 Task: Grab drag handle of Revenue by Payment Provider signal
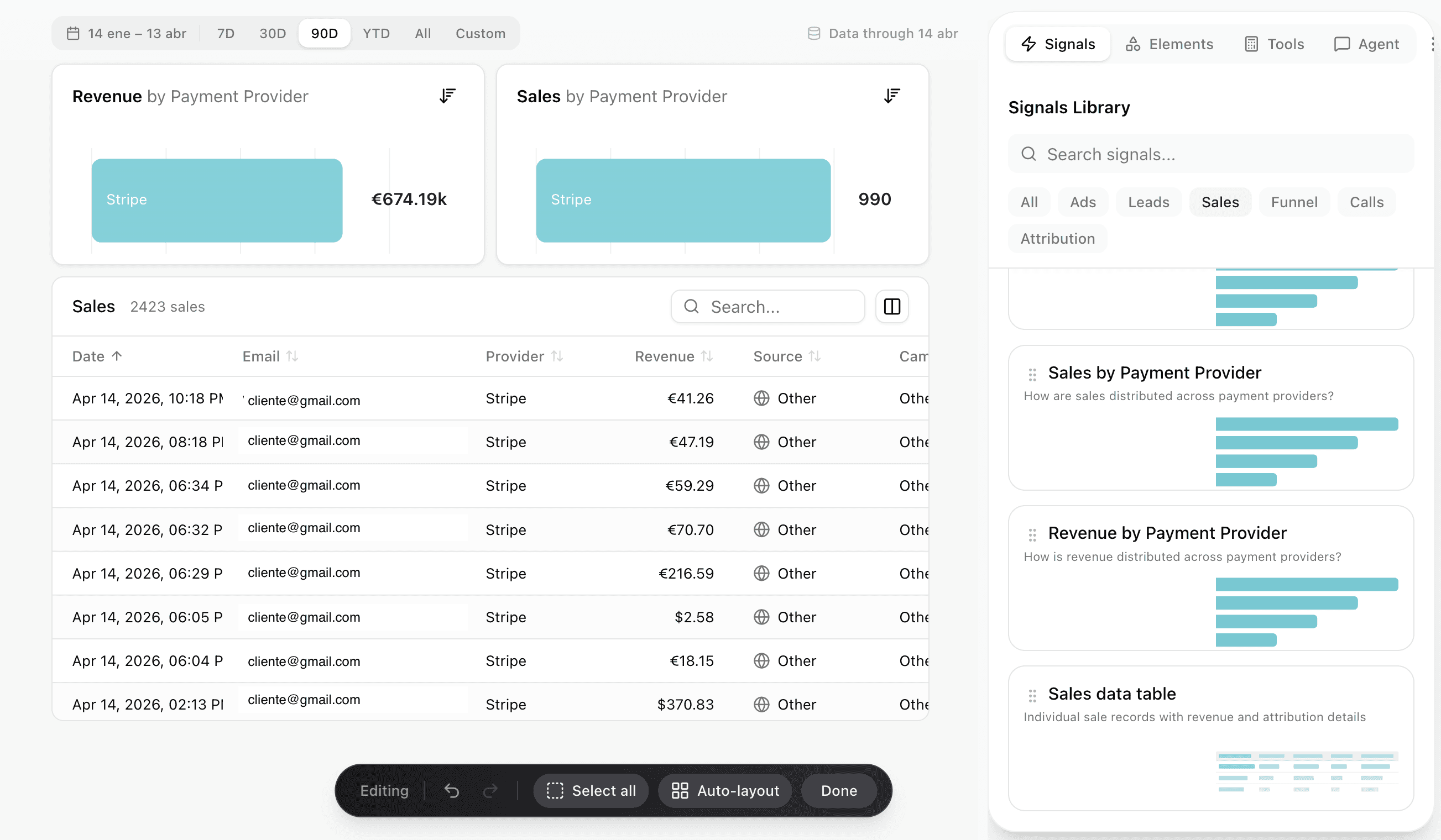(x=1032, y=535)
